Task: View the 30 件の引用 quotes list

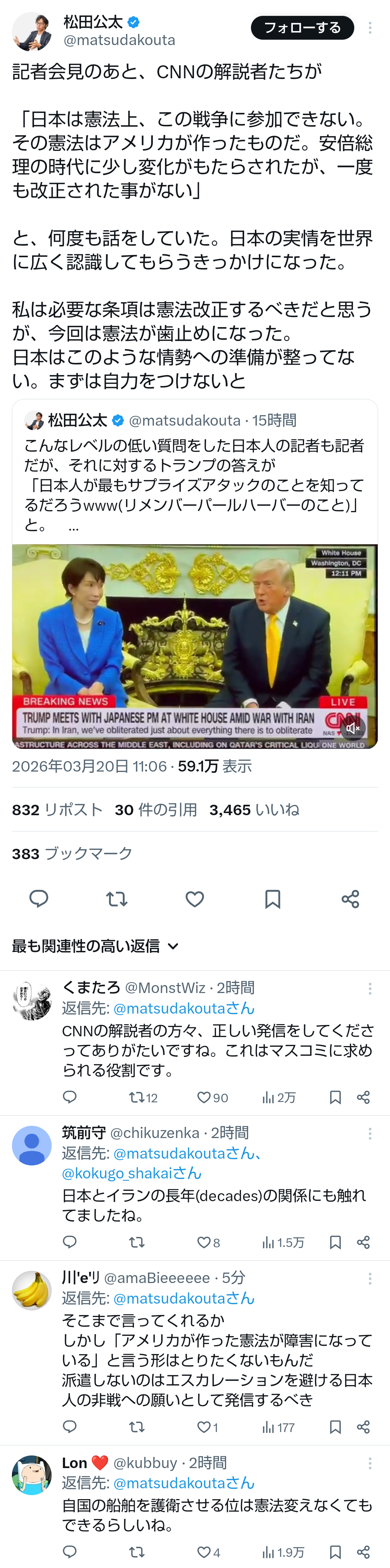Action: click(156, 809)
